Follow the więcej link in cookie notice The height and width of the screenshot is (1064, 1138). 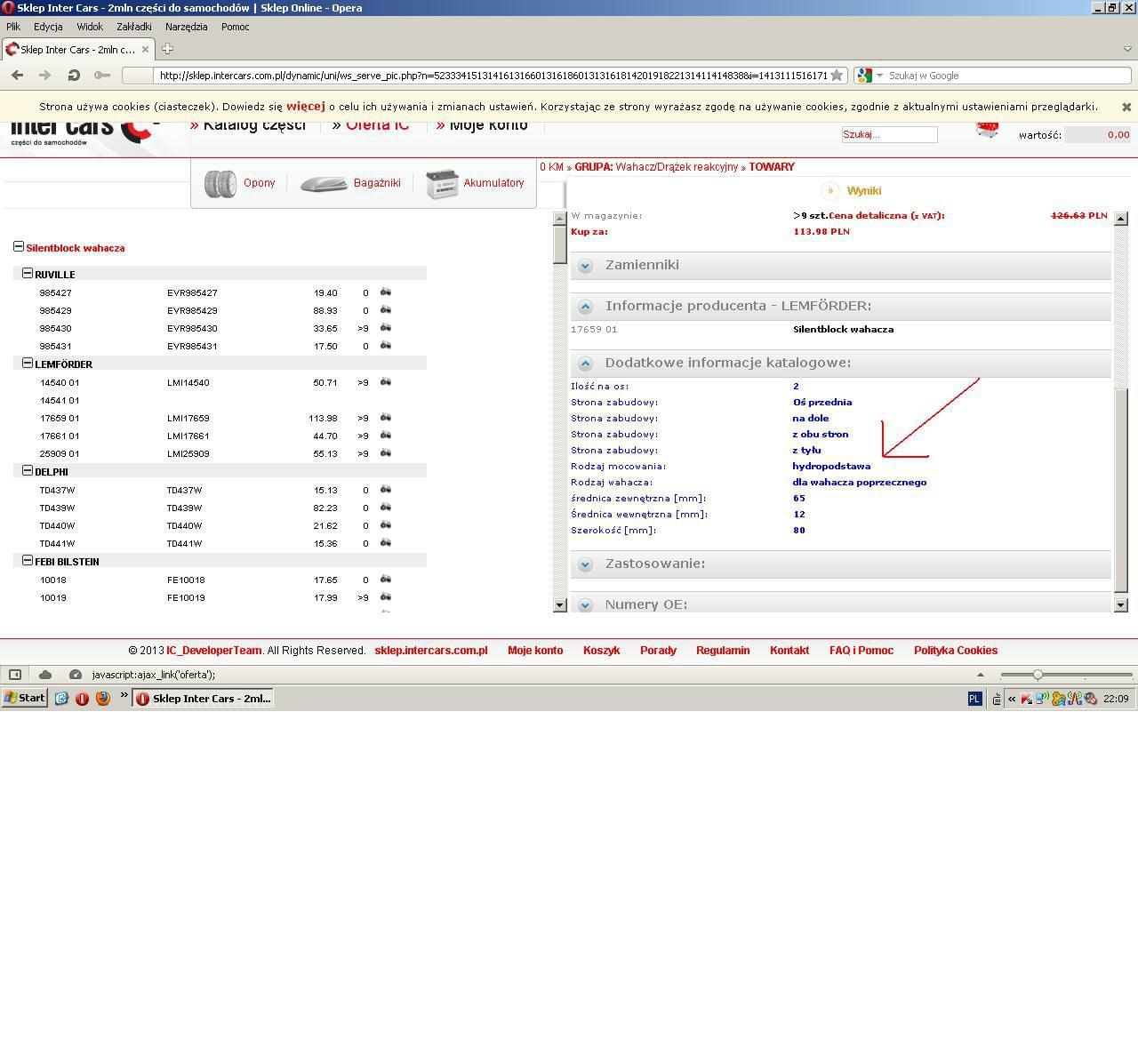306,106
